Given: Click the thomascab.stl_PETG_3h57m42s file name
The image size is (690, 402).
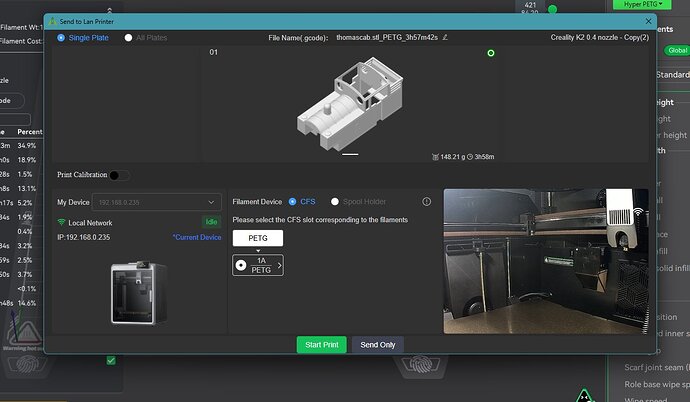Looking at the screenshot, I should coord(387,37).
